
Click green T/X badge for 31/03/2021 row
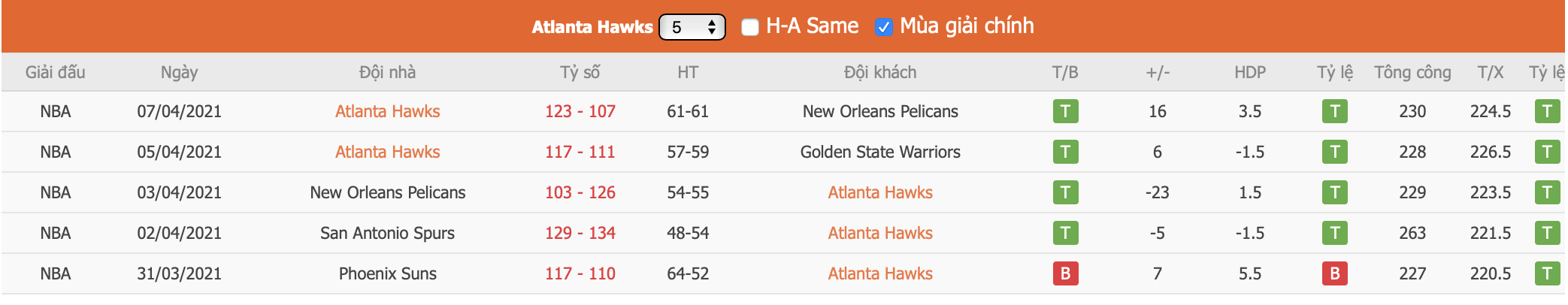1546,273
